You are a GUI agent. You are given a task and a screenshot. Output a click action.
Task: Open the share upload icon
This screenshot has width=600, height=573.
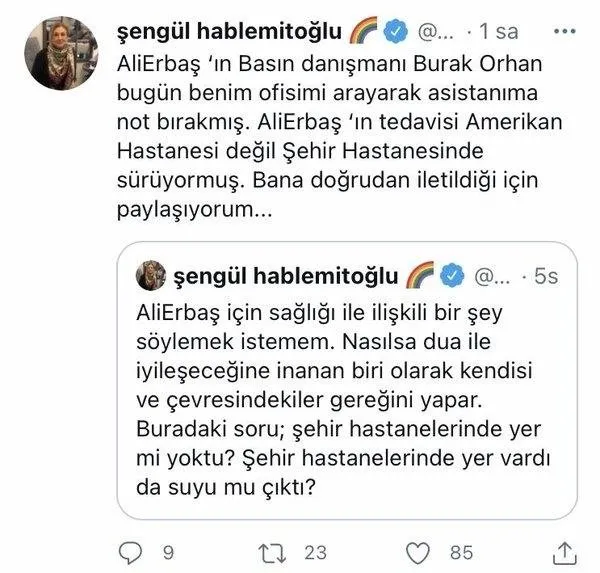click(565, 553)
